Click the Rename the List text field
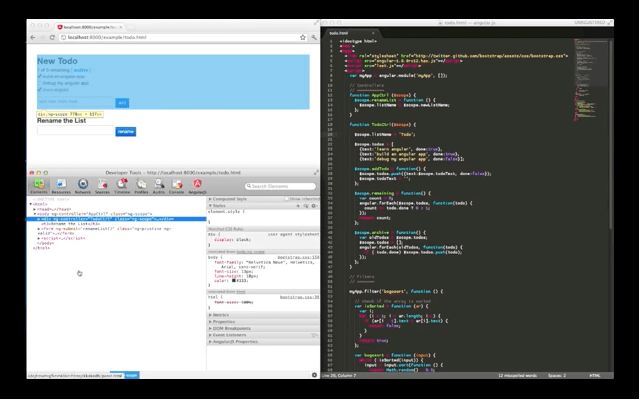640x400 pixels. [76, 131]
